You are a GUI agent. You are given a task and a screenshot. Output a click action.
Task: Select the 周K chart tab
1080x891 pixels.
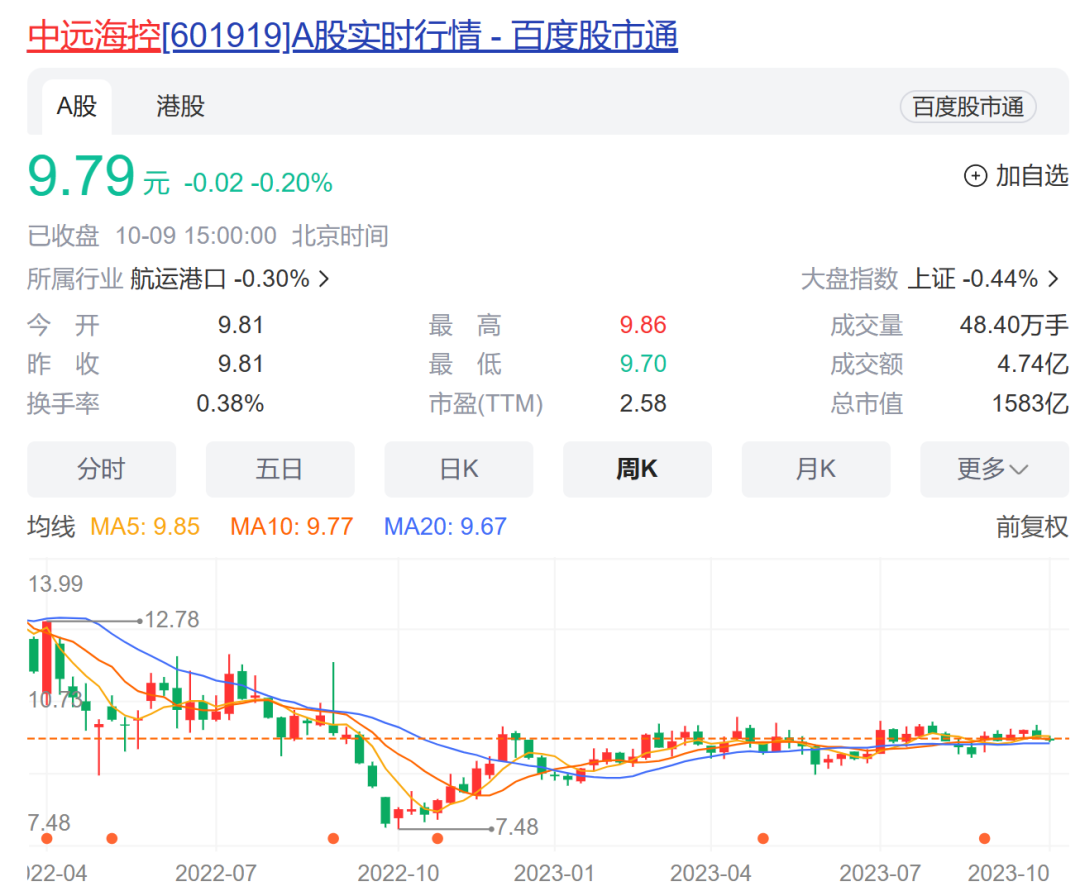(637, 469)
